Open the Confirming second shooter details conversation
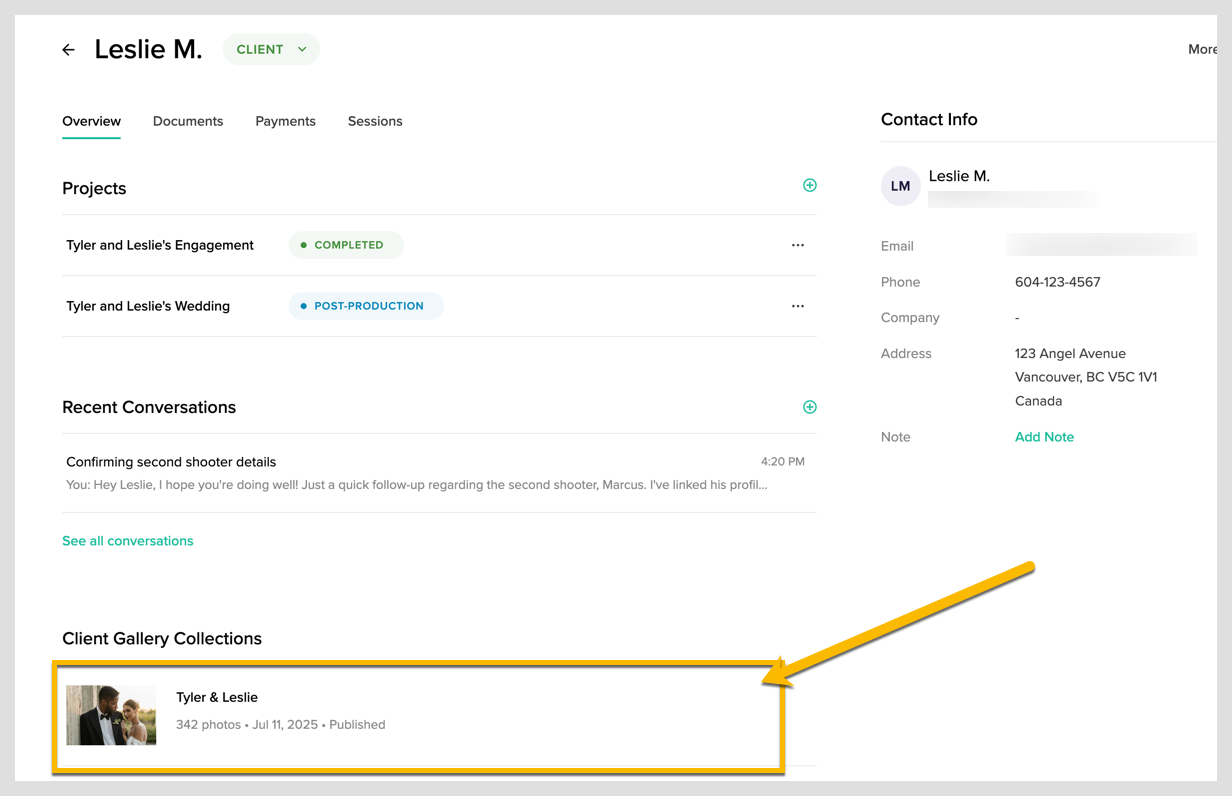Viewport: 1232px width, 796px height. click(x=171, y=462)
